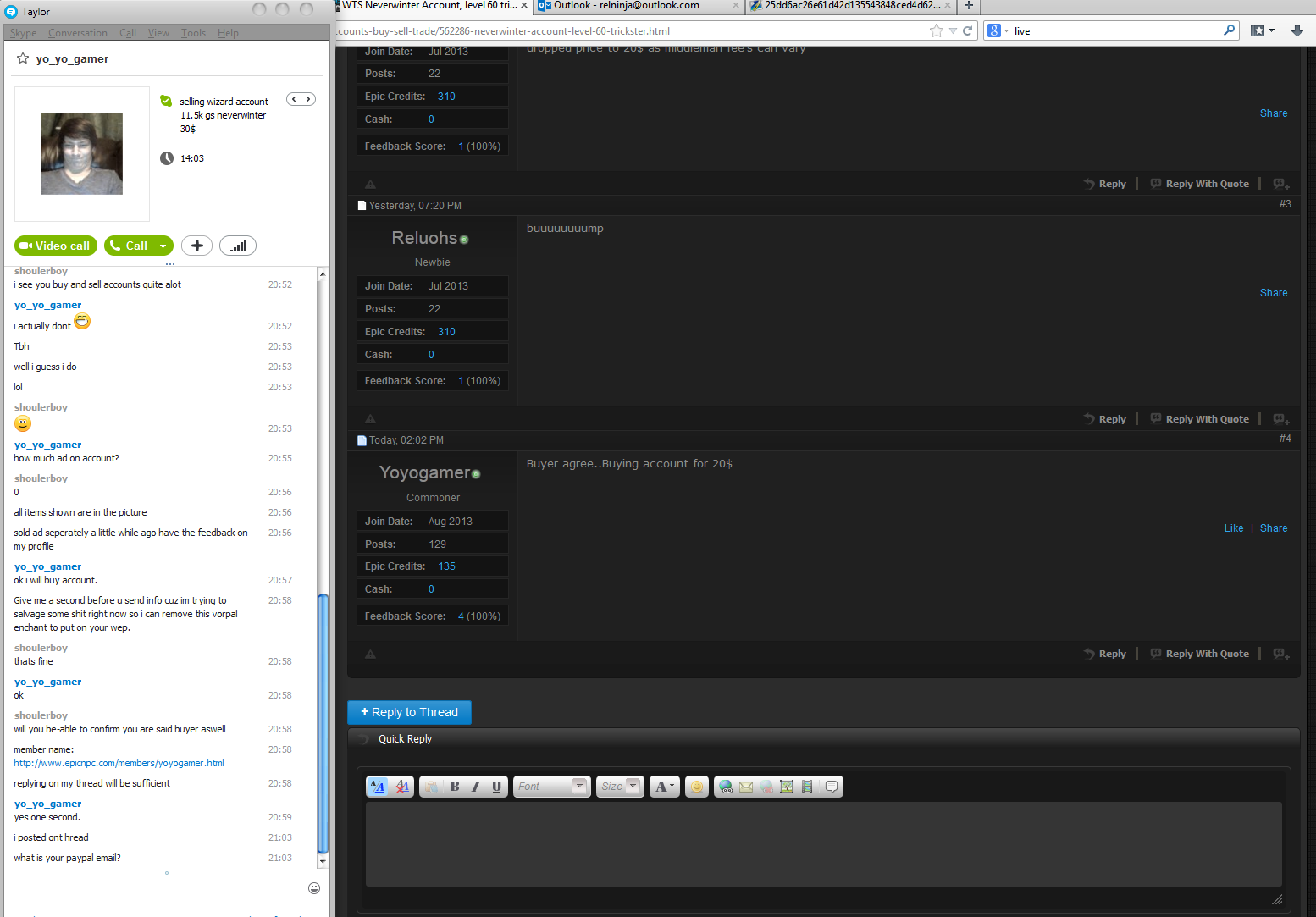Click yo_yo_gamer's profile picture

point(82,154)
